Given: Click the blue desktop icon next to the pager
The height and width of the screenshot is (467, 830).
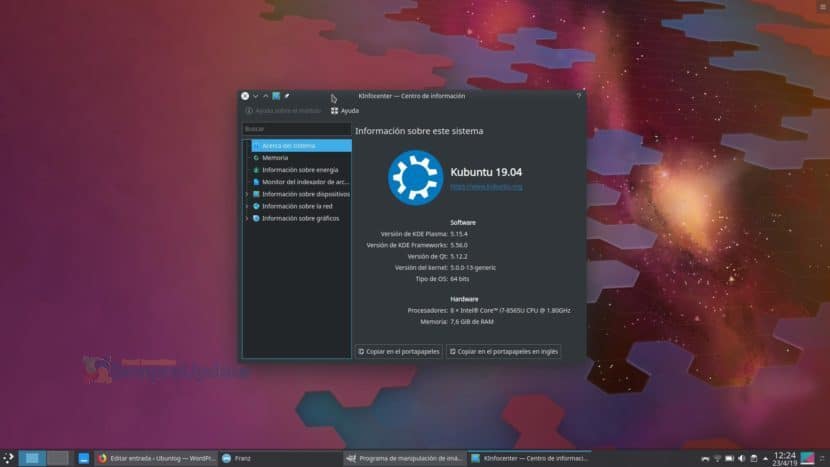Looking at the screenshot, I should (x=84, y=459).
